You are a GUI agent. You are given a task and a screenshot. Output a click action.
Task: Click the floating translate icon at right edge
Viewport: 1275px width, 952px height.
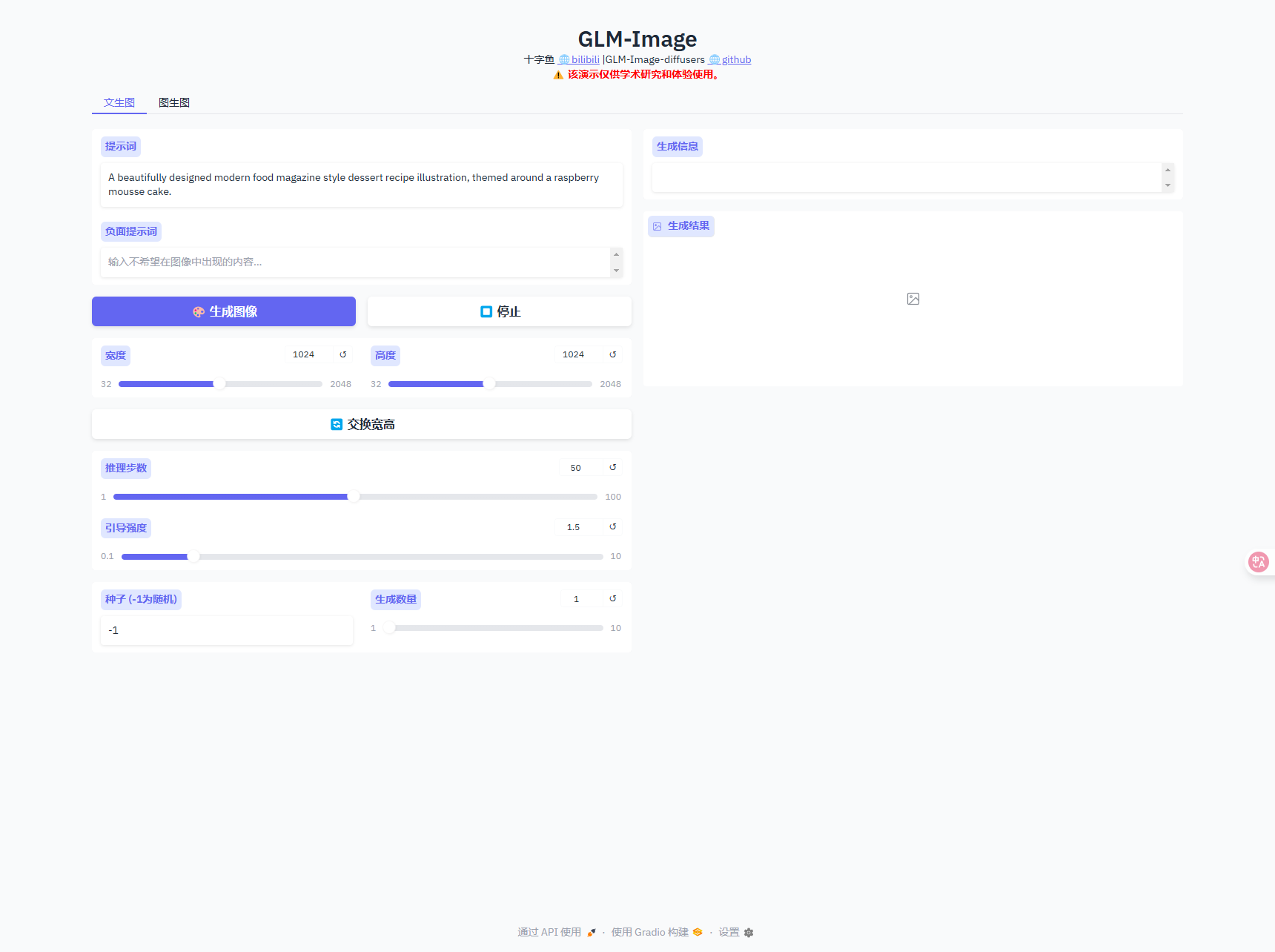1258,562
